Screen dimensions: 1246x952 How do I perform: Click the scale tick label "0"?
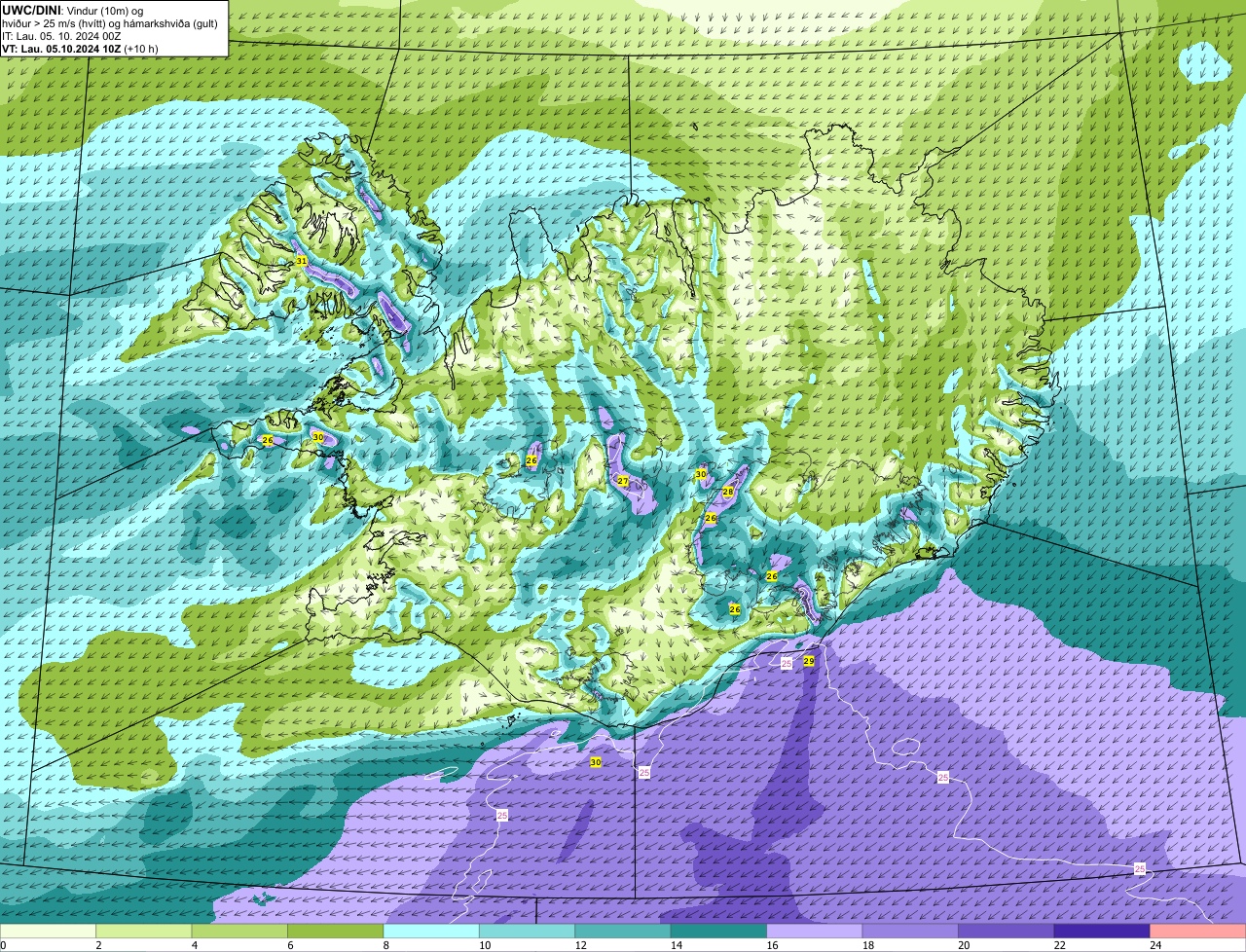4,945
